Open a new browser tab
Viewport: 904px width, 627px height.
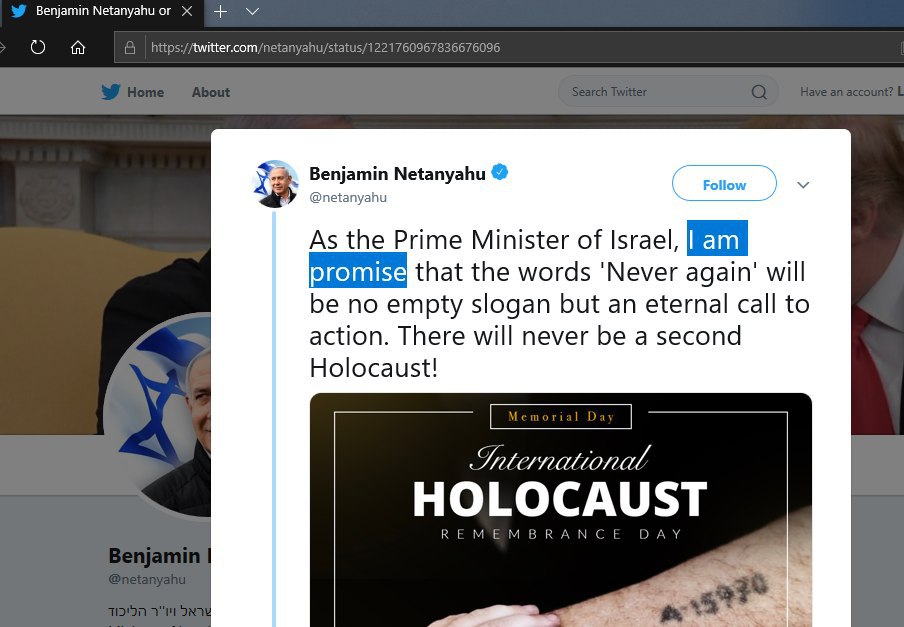coord(220,12)
